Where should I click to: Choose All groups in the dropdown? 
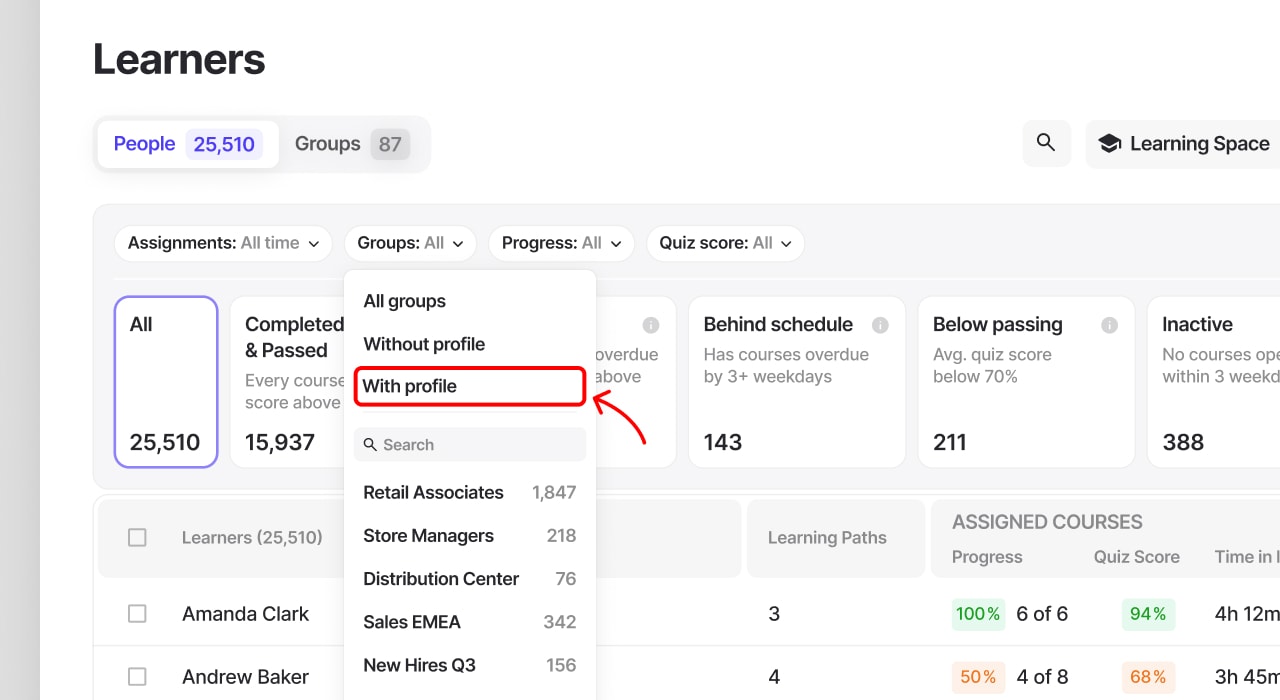[470, 301]
